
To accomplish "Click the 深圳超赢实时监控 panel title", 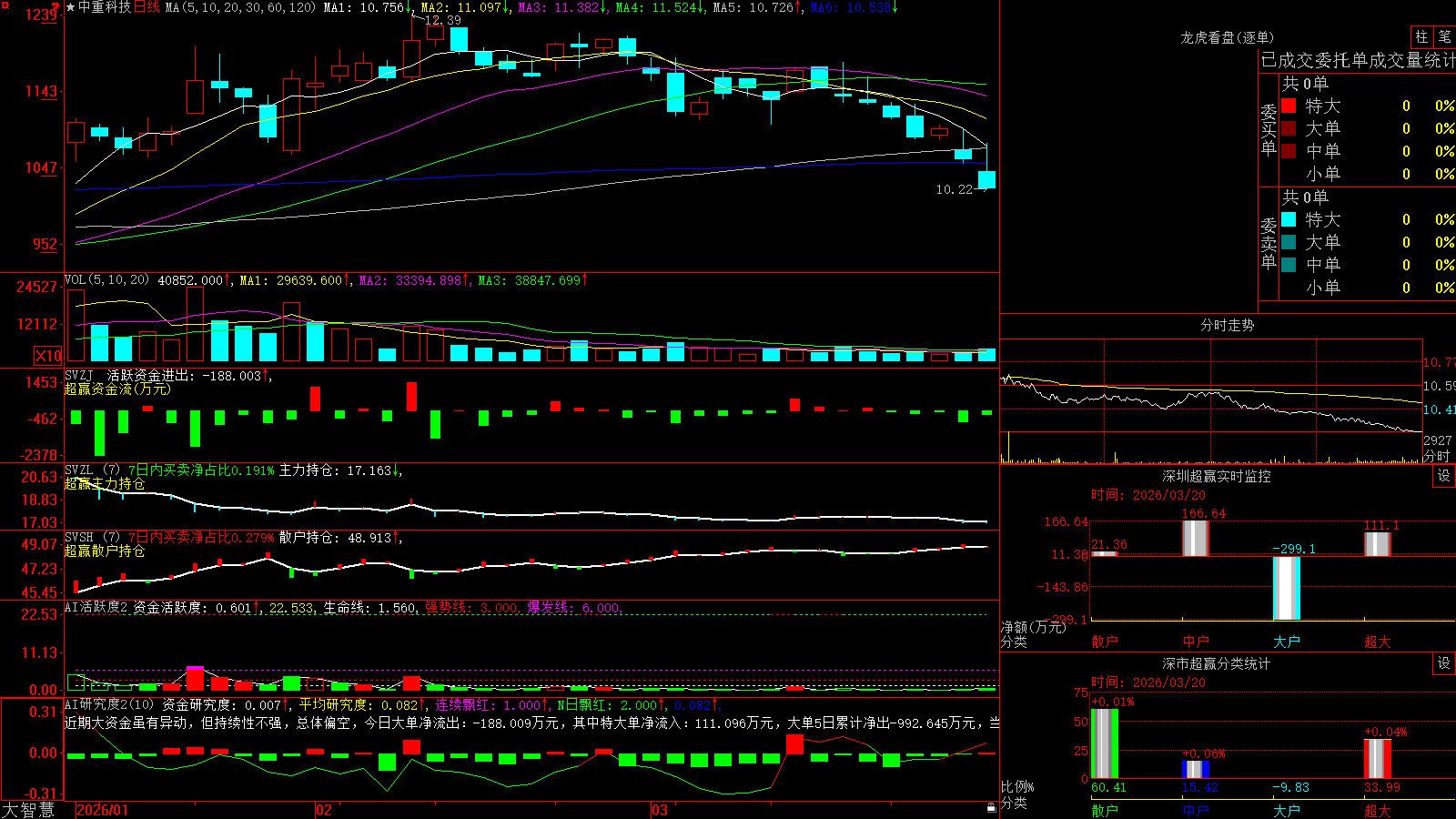I will pyautogui.click(x=1217, y=476).
